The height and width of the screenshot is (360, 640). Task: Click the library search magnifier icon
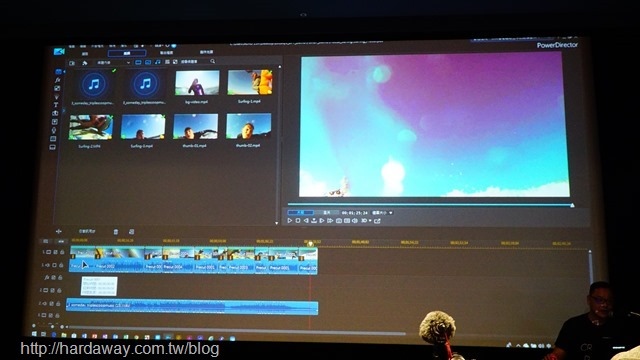coord(213,61)
